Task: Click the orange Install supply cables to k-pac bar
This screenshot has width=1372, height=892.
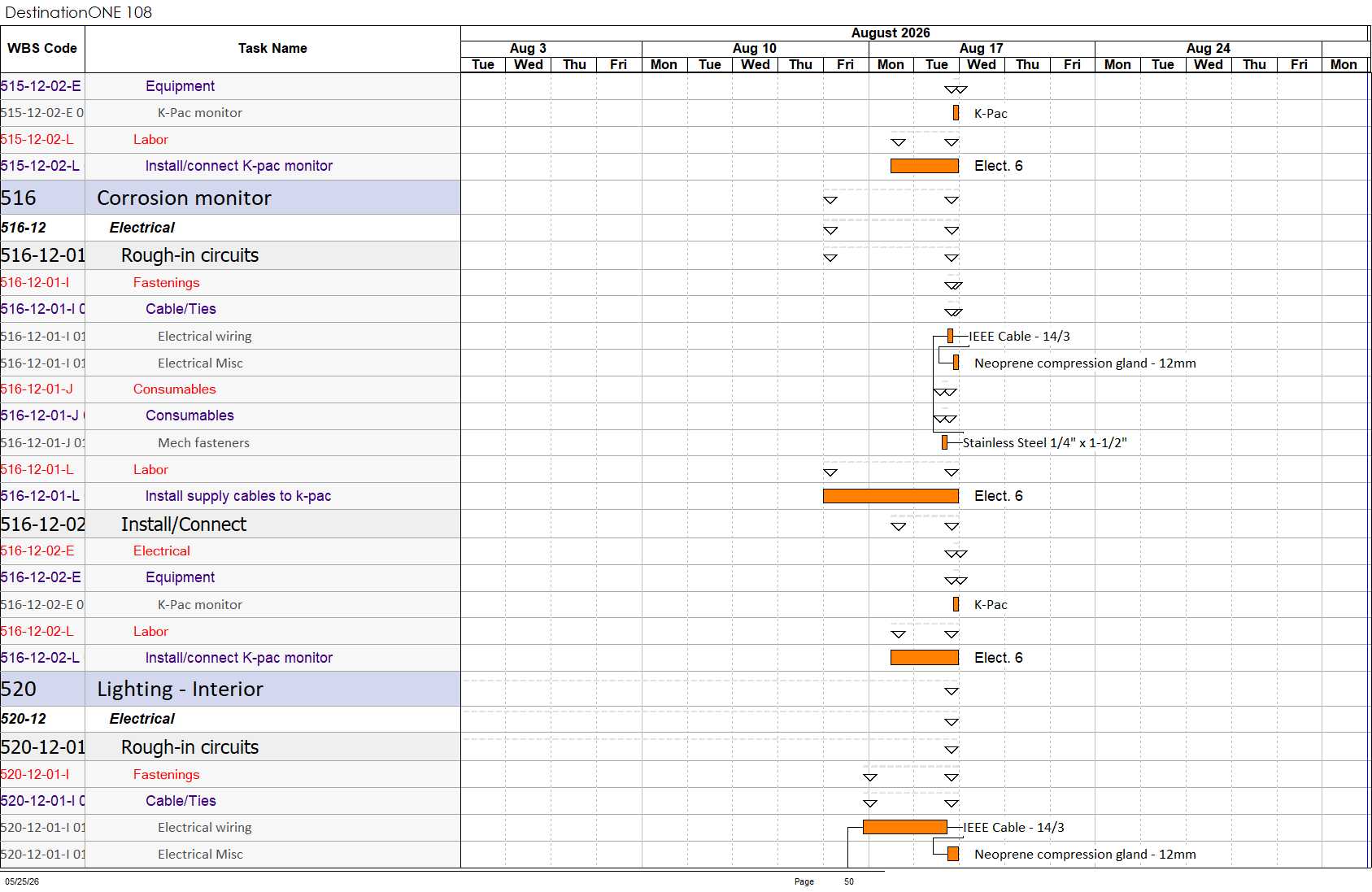Action: (891, 496)
